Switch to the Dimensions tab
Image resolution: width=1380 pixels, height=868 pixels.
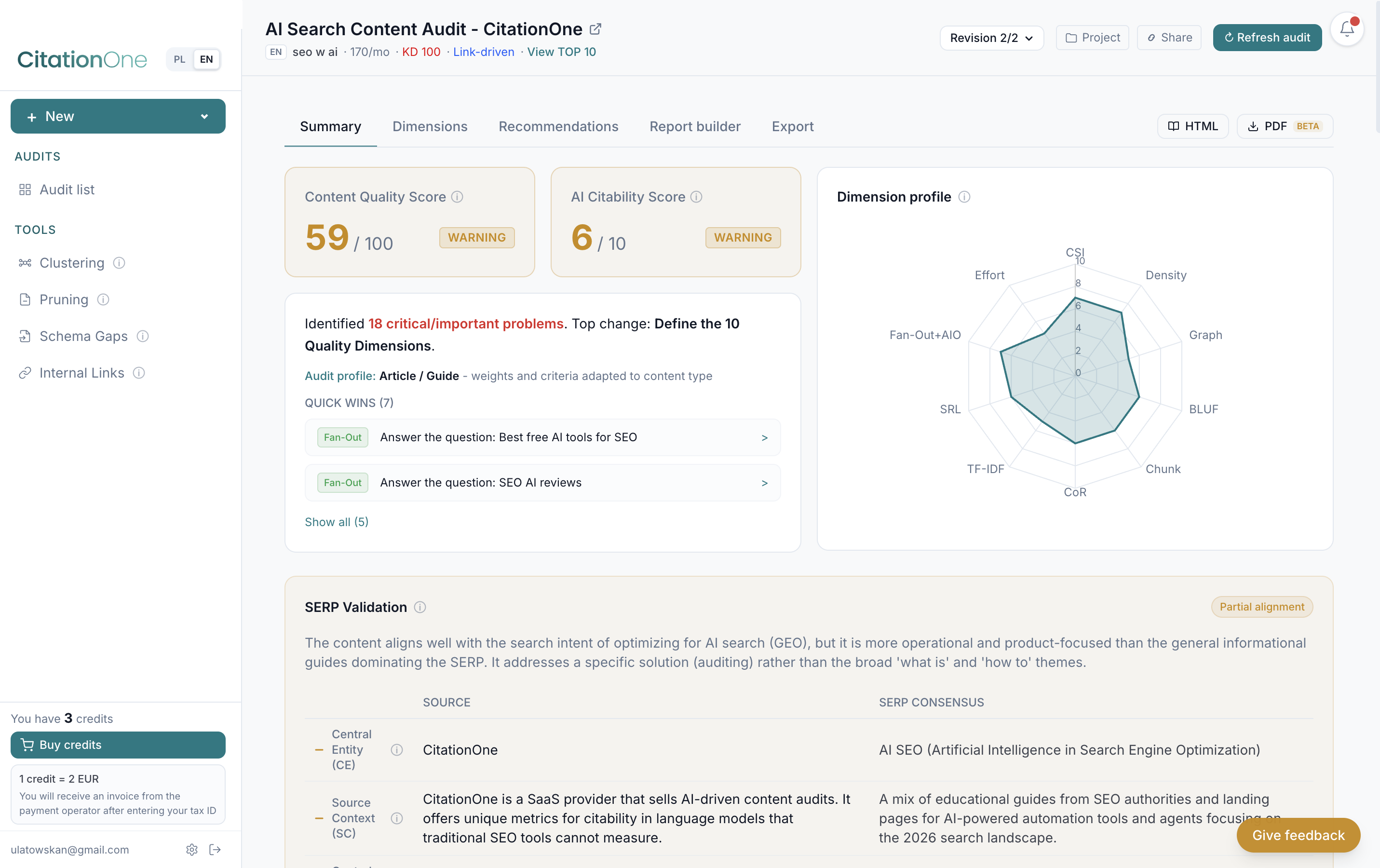[430, 126]
